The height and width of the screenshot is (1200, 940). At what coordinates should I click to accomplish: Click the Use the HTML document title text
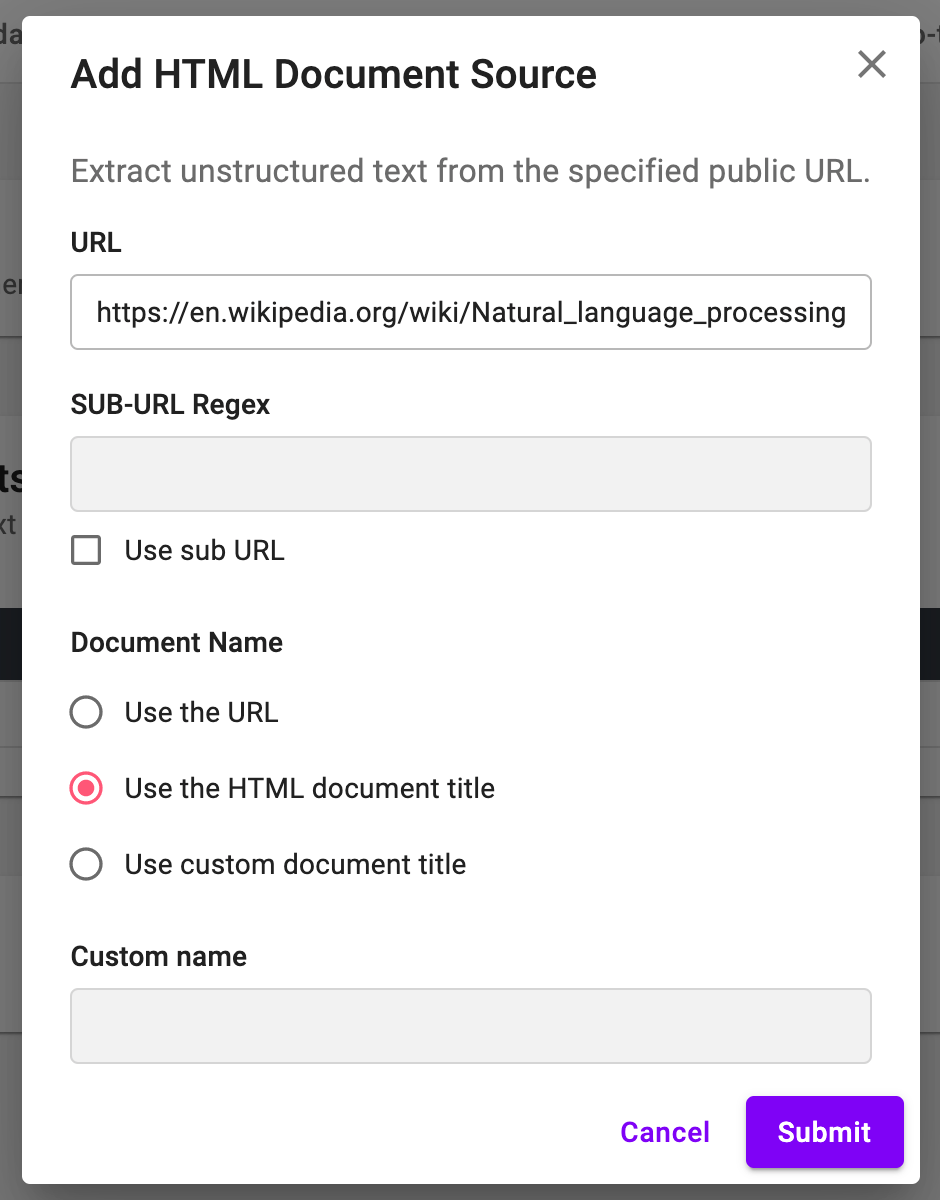(309, 788)
